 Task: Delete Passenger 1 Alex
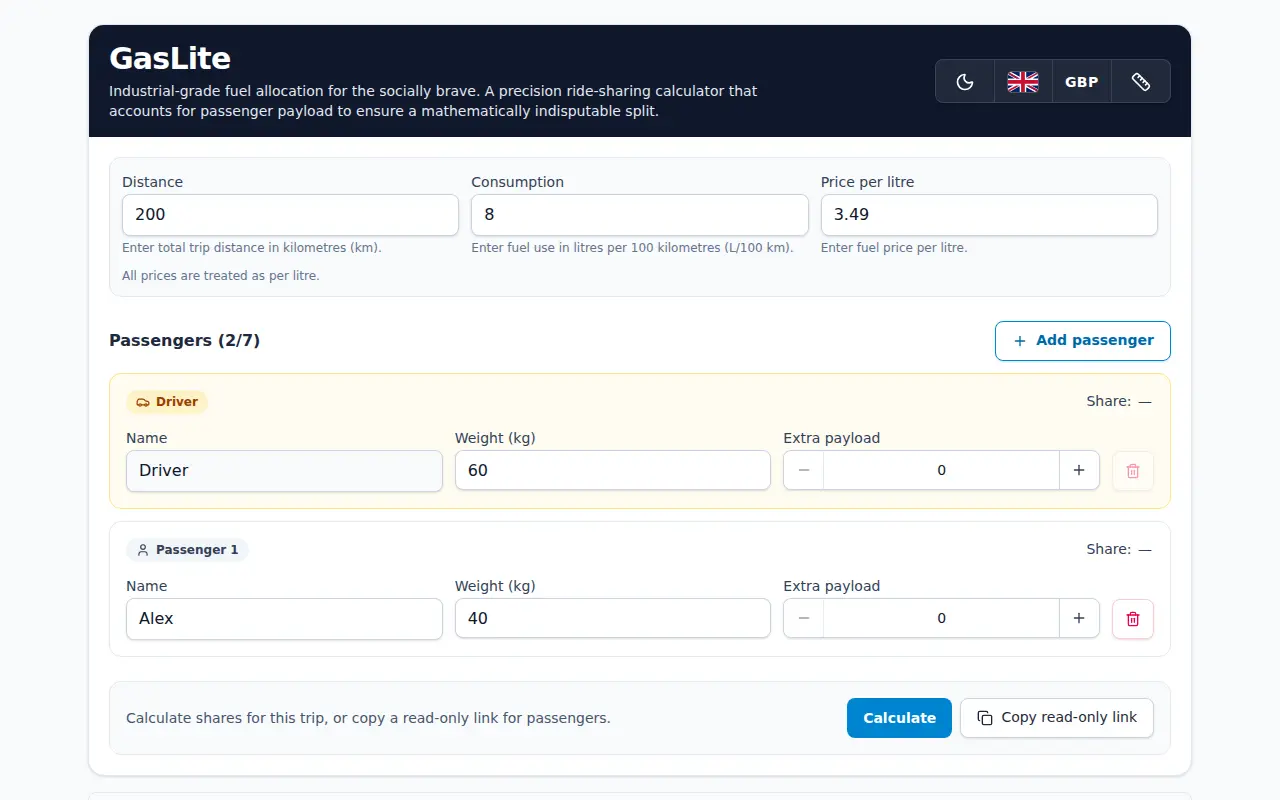1133,619
